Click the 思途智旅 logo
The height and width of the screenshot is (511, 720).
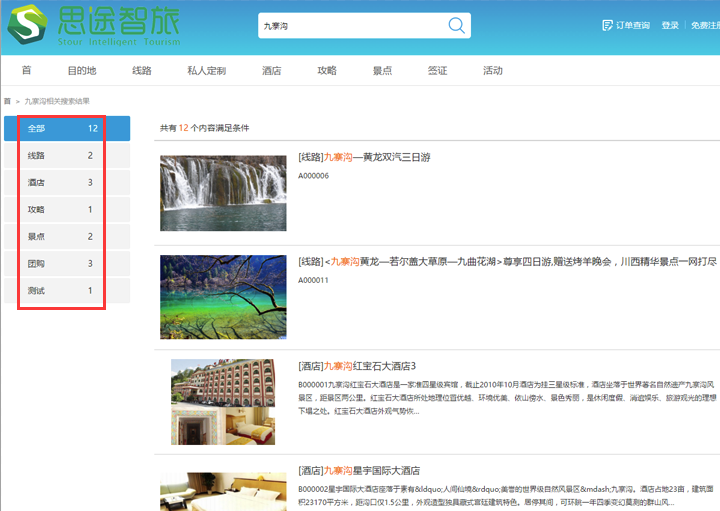[x=93, y=26]
